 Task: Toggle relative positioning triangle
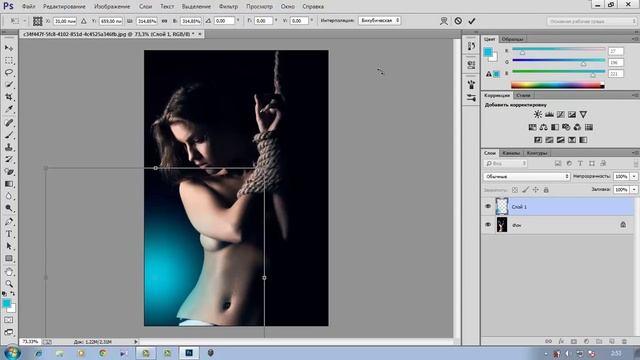tap(84, 21)
